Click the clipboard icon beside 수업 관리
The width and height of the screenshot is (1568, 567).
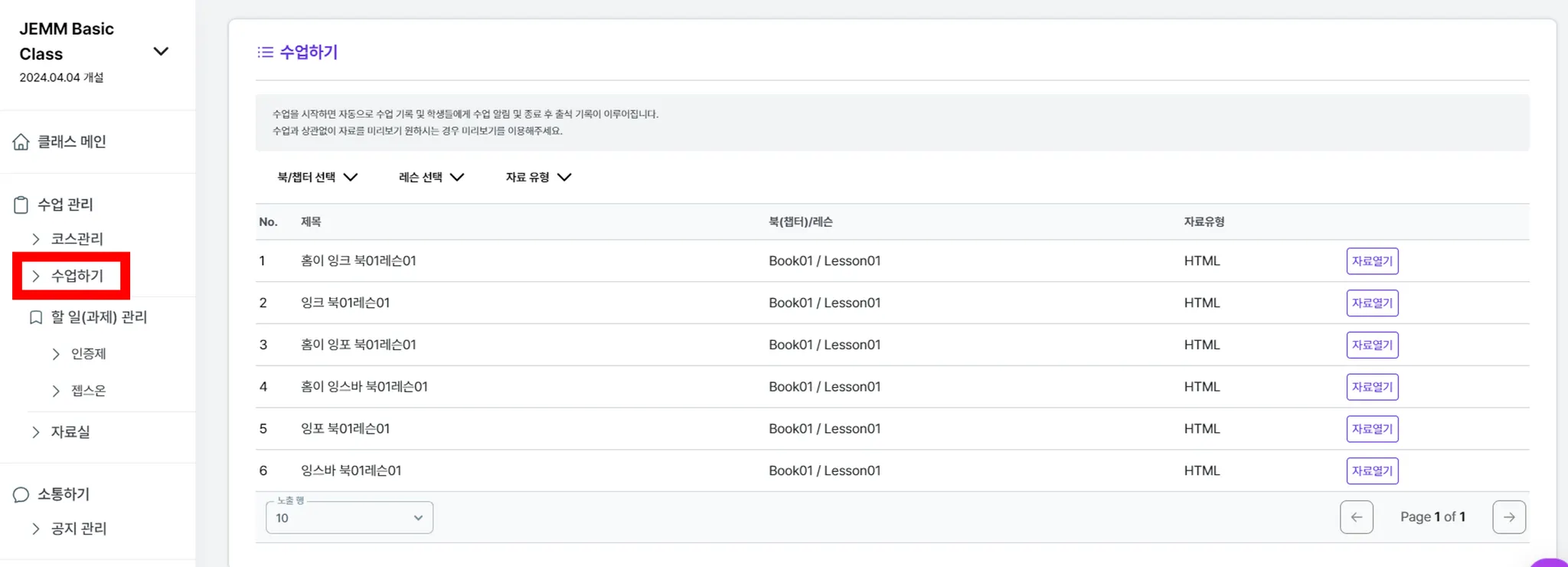pos(21,205)
